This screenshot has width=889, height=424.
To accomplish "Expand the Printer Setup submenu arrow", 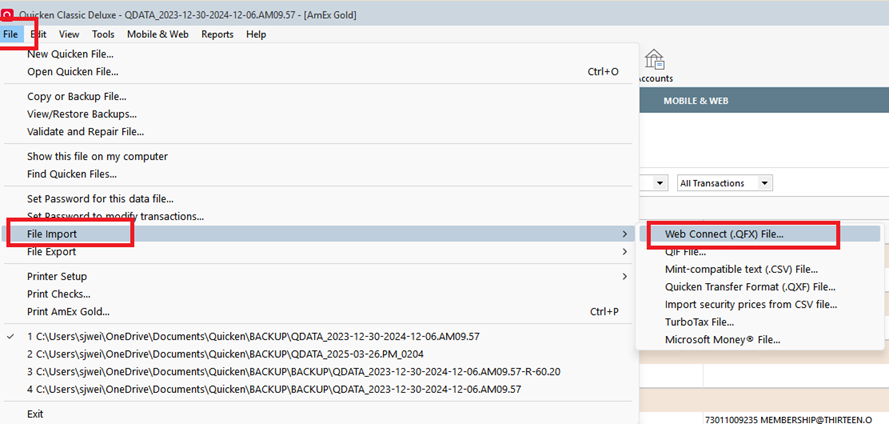I will 625,277.
